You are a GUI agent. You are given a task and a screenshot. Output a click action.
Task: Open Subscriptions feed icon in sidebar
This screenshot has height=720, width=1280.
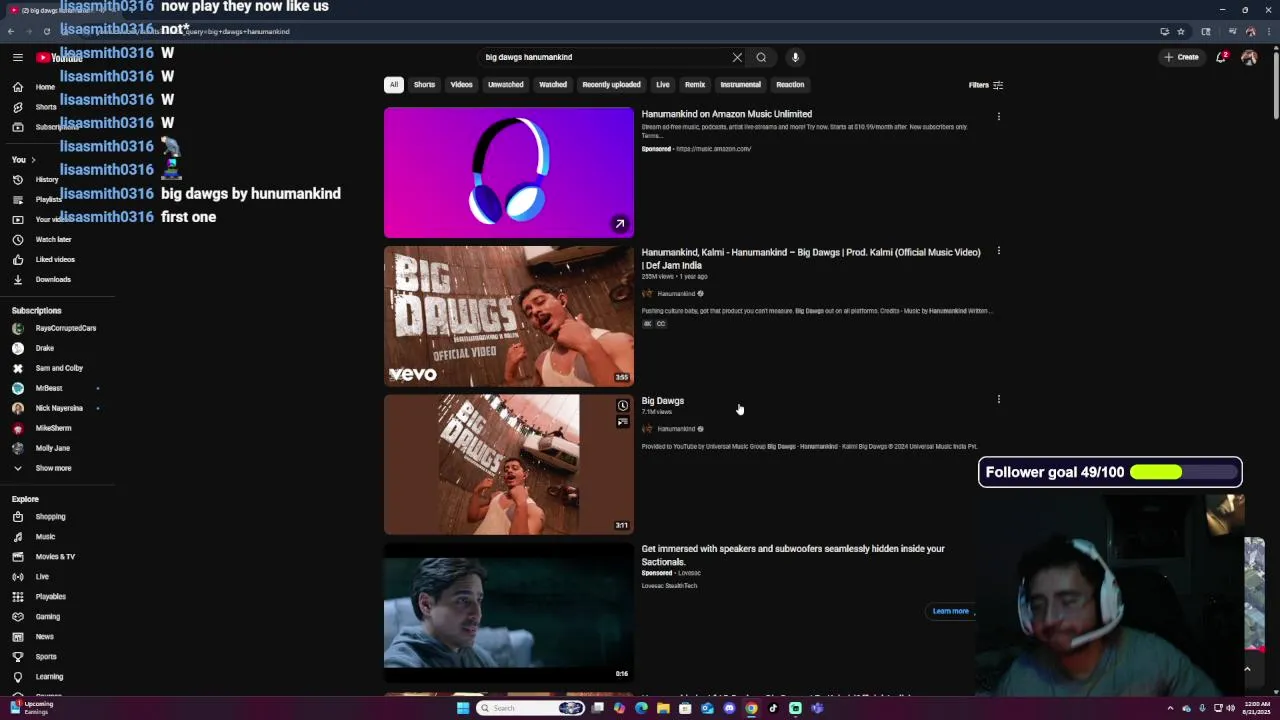[x=17, y=127]
